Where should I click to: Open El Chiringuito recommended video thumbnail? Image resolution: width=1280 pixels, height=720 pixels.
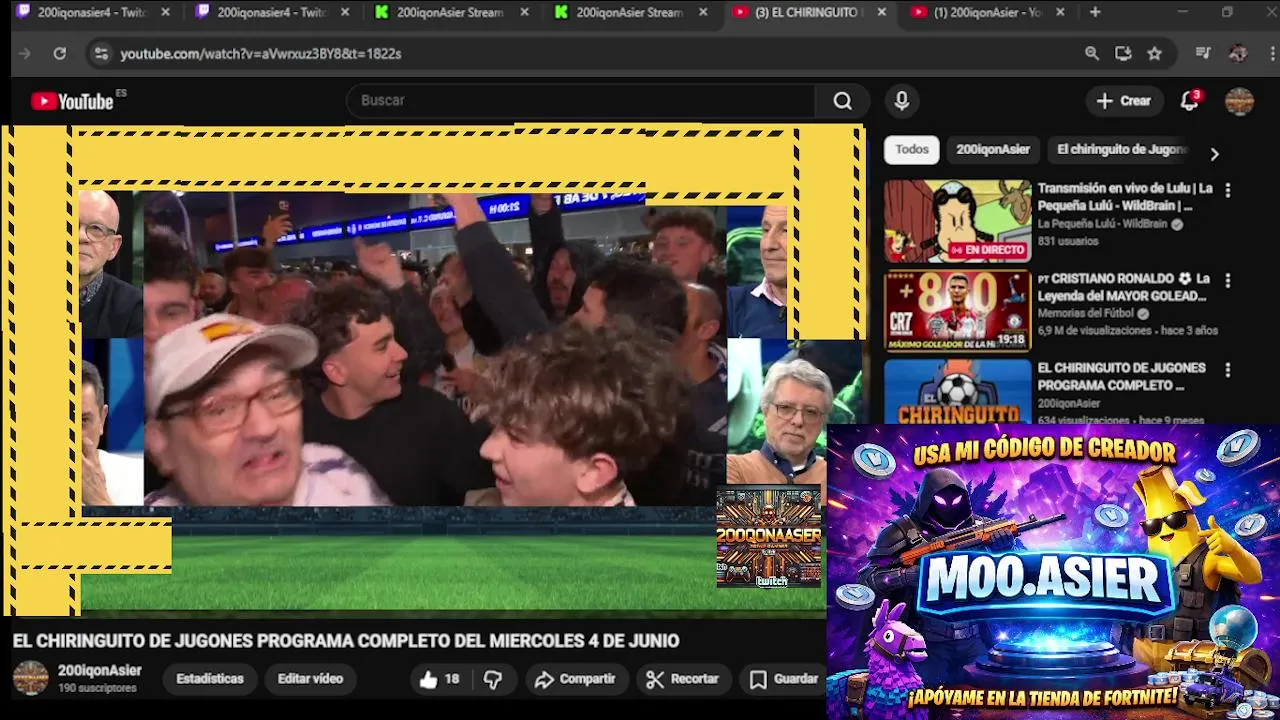point(957,391)
